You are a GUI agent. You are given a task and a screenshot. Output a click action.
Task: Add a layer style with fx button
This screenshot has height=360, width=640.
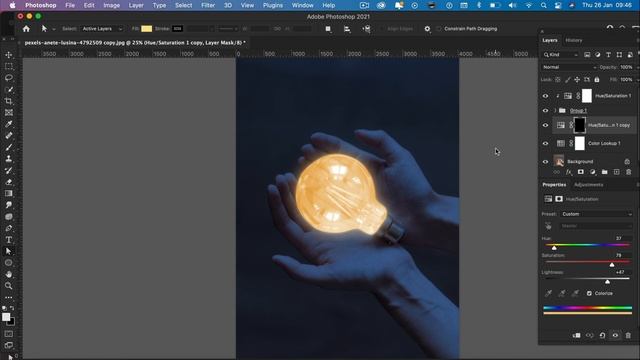[x=569, y=172]
